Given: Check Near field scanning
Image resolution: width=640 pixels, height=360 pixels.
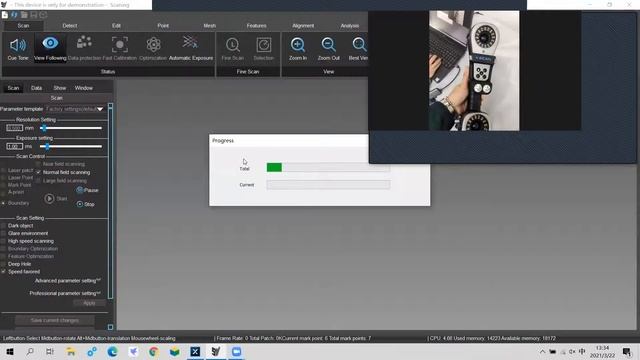Looking at the screenshot, I should coord(38,164).
